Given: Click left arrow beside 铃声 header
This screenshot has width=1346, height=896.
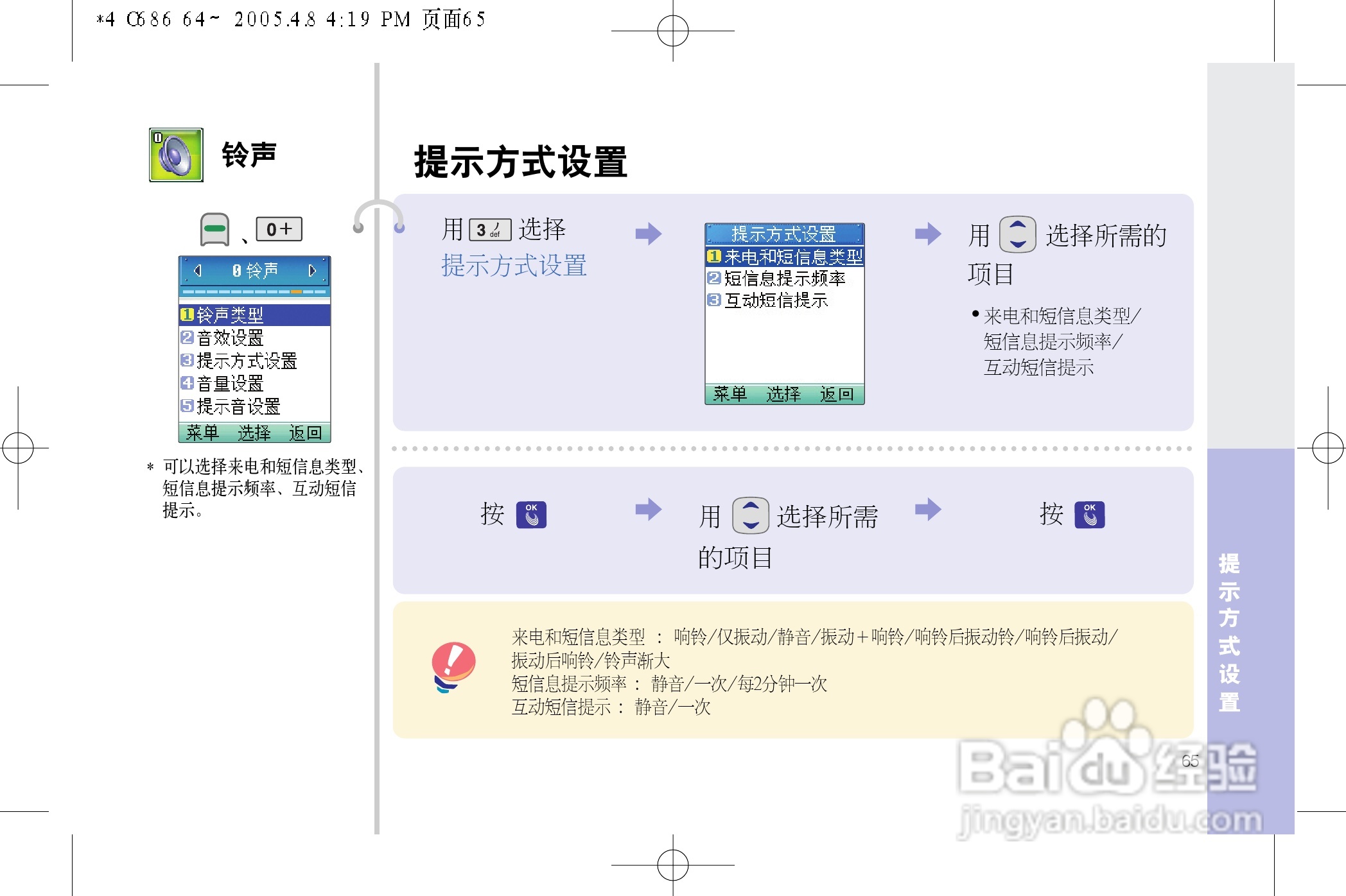Looking at the screenshot, I should click(x=198, y=270).
